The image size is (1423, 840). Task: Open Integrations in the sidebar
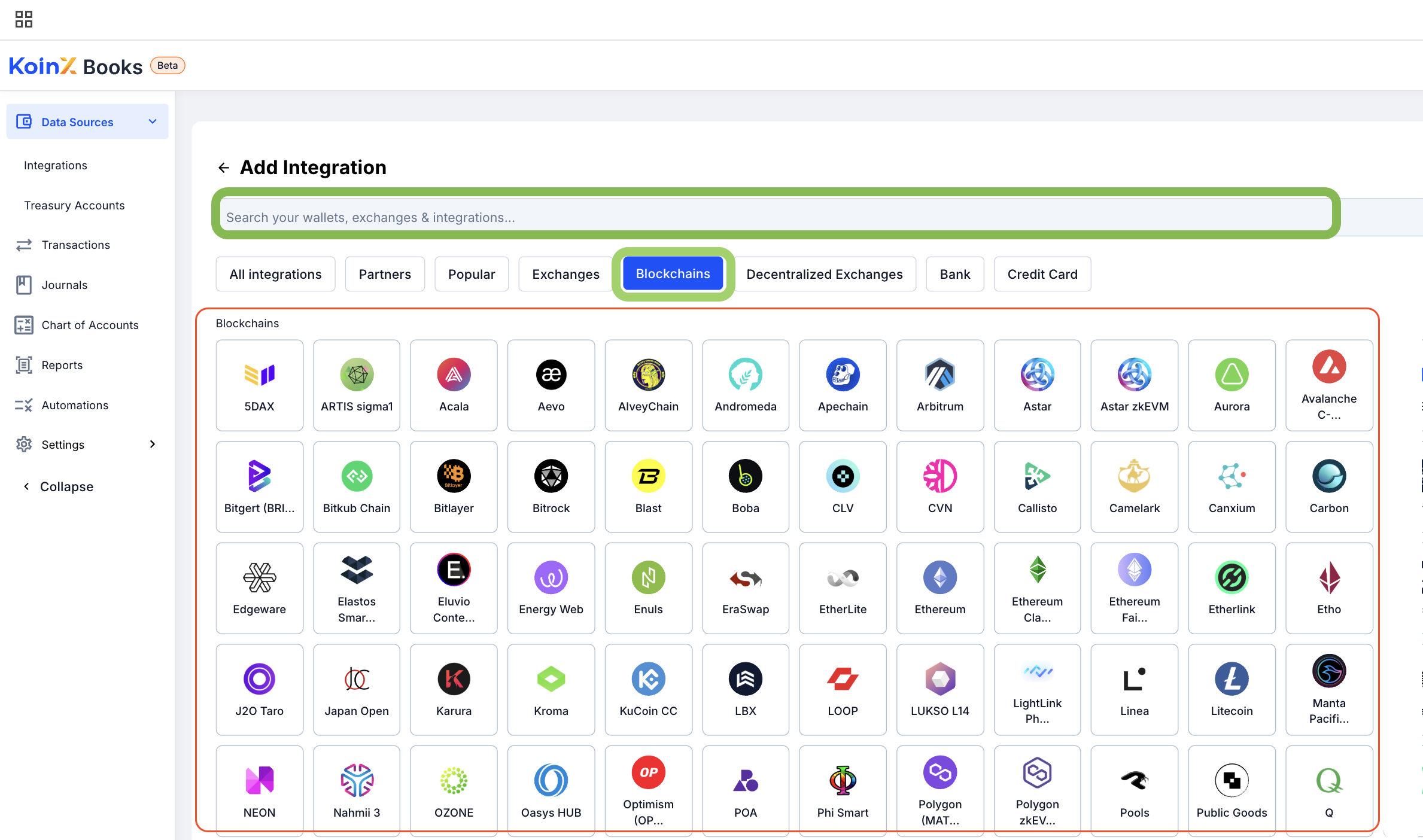pos(56,165)
